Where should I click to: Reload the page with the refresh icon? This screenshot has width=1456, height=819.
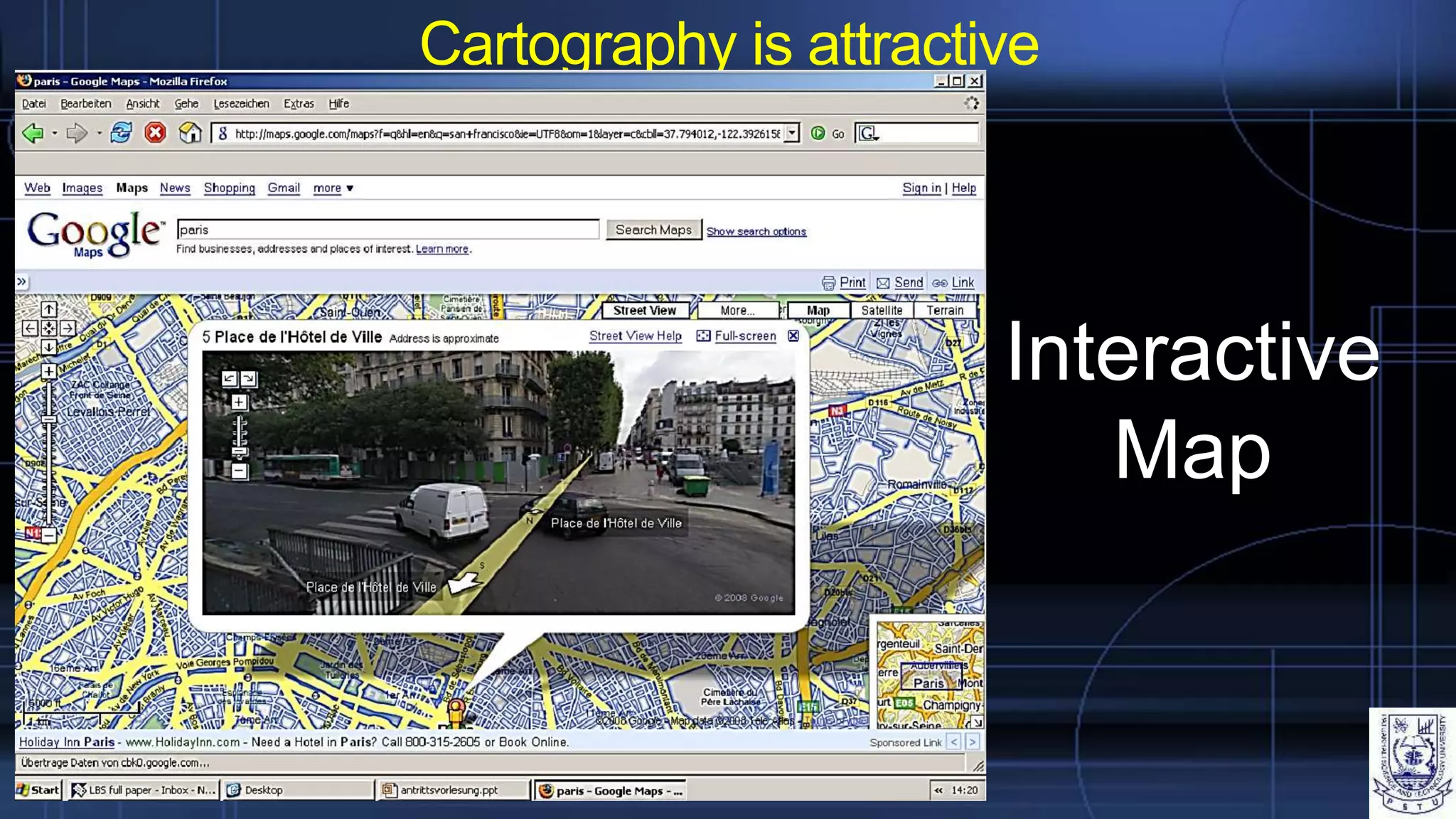point(121,133)
